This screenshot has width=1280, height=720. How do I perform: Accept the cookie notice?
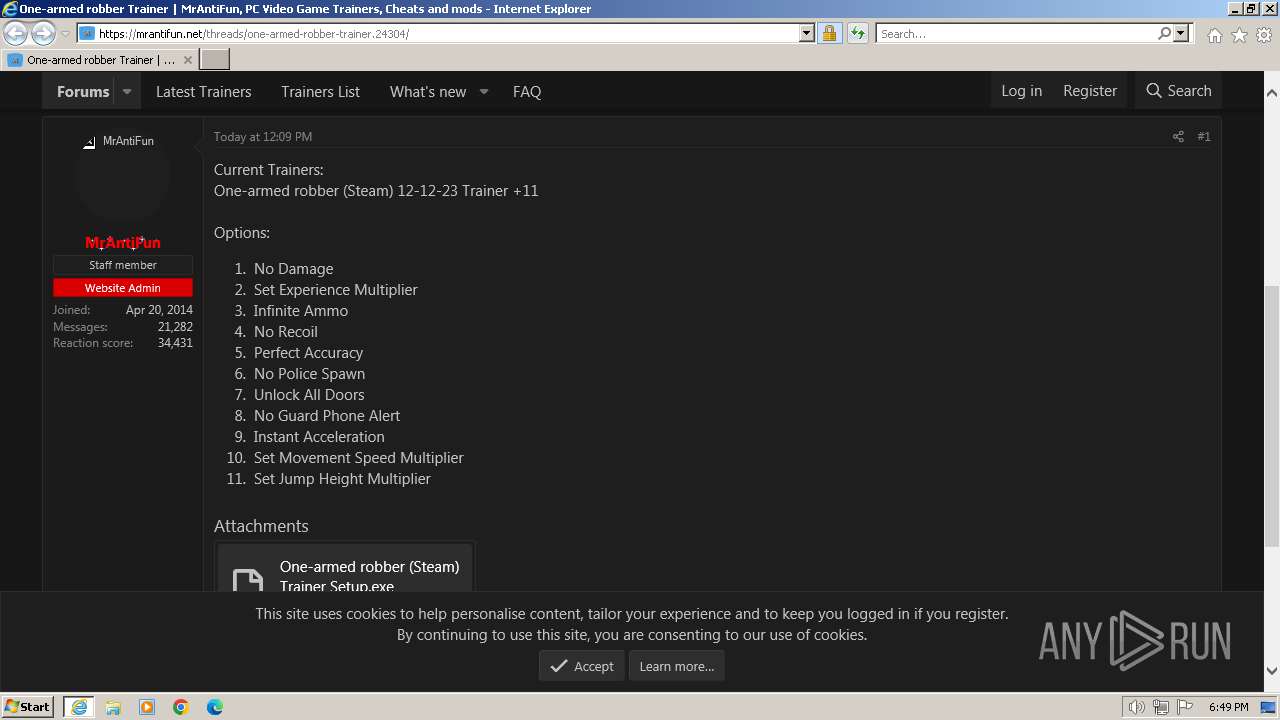582,666
